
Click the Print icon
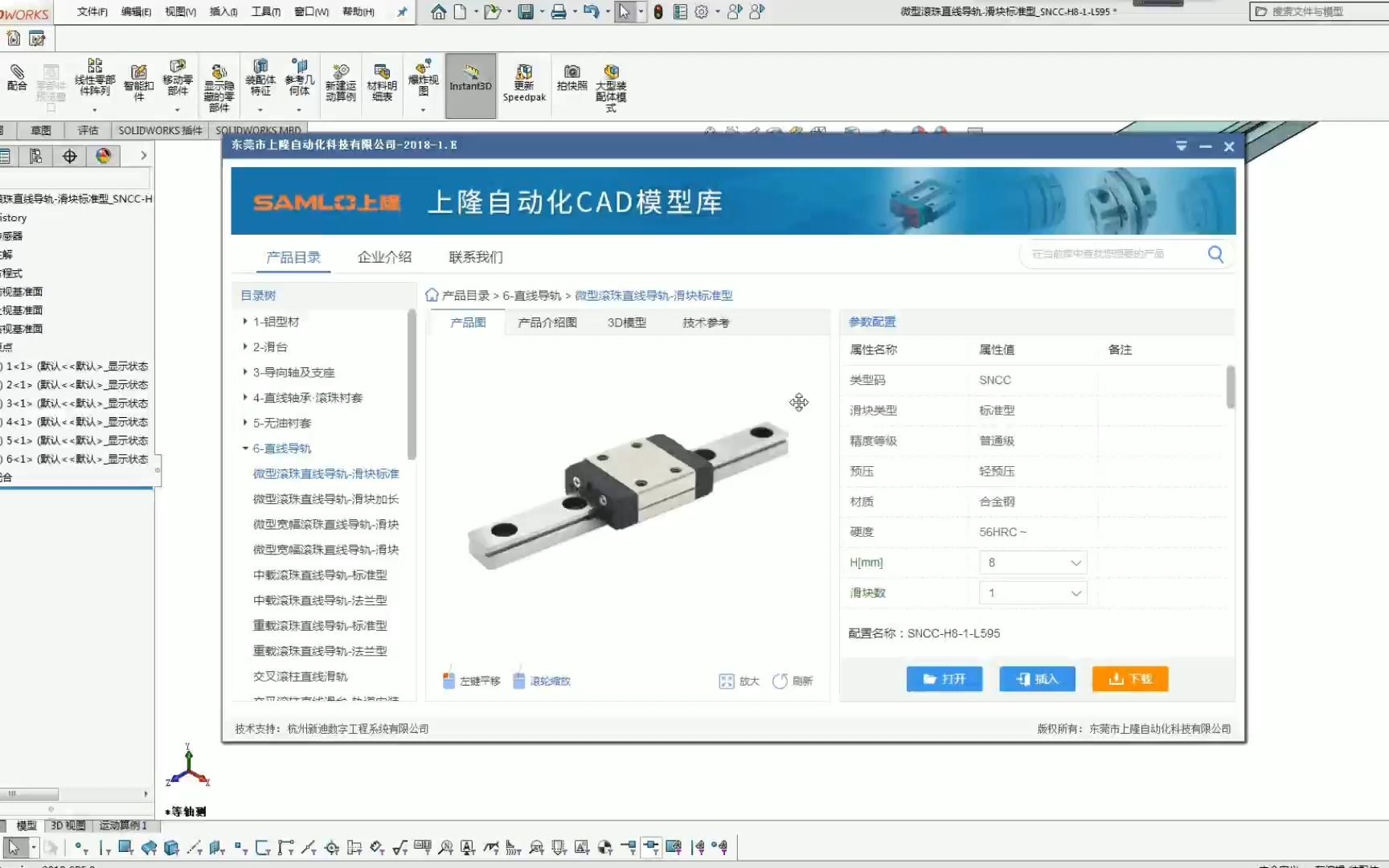tap(559, 12)
